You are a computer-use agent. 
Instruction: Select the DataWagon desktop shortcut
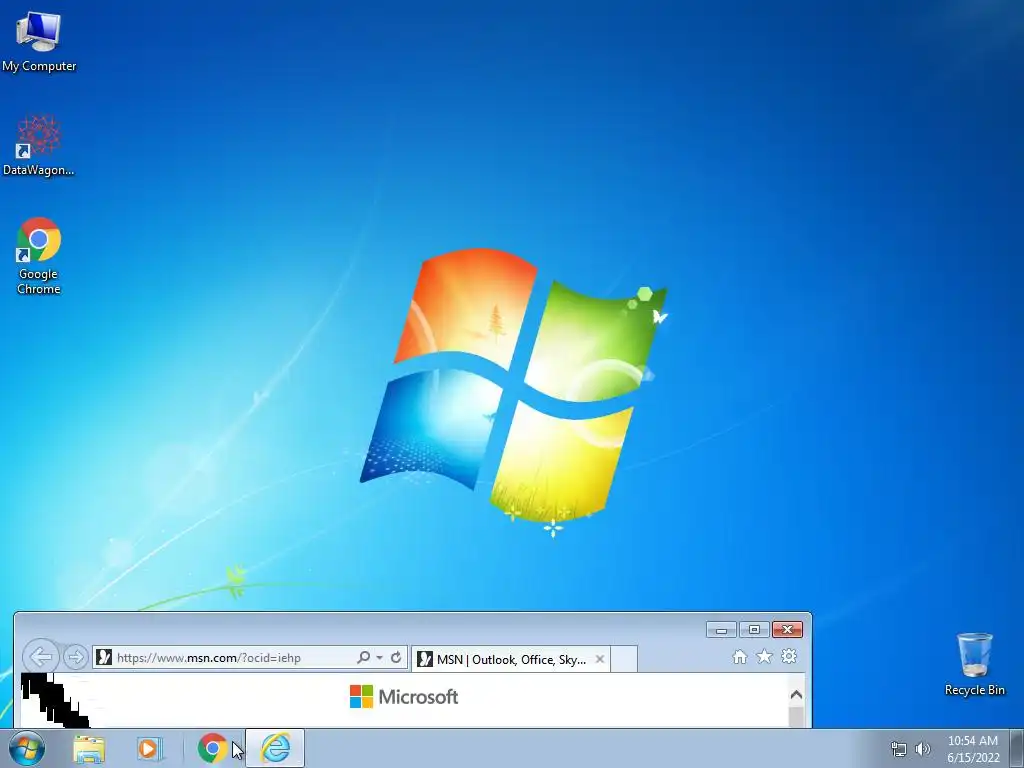point(39,146)
